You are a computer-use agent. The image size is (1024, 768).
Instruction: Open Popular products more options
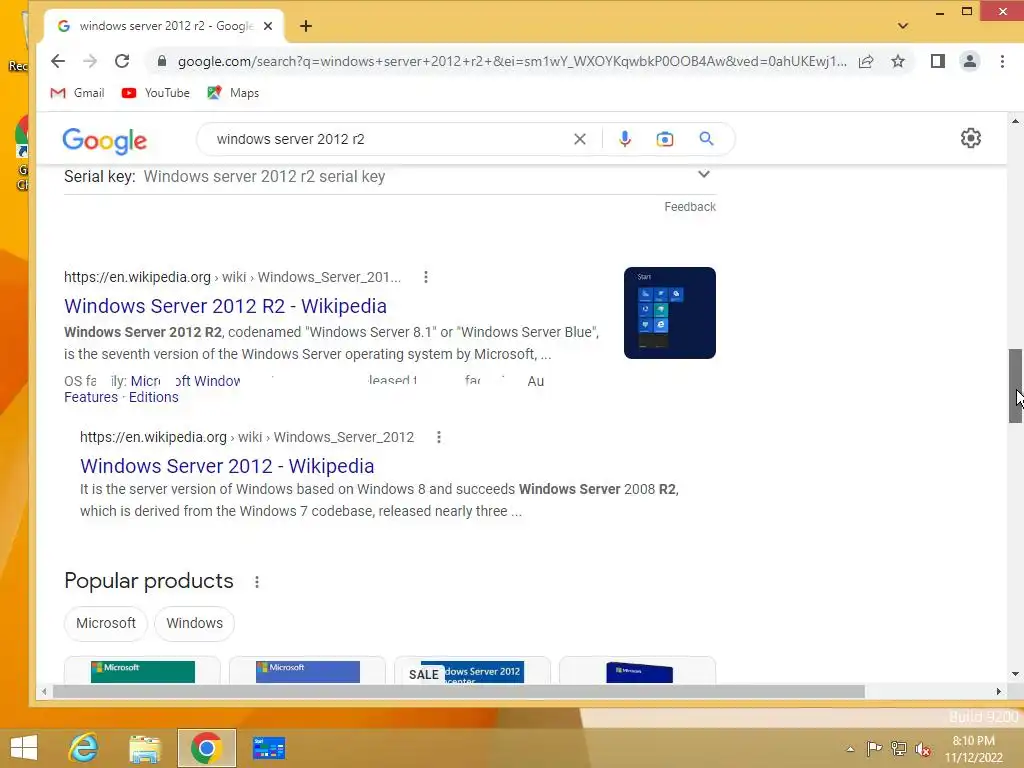point(257,581)
